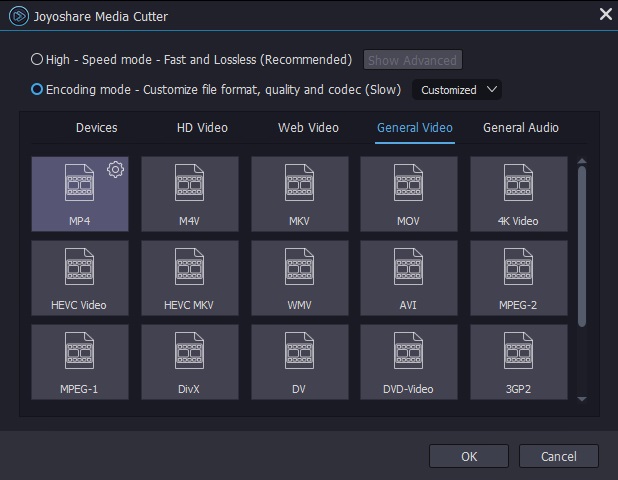The height and width of the screenshot is (480, 618).
Task: Open MP4 format settings gear
Action: coord(115,169)
